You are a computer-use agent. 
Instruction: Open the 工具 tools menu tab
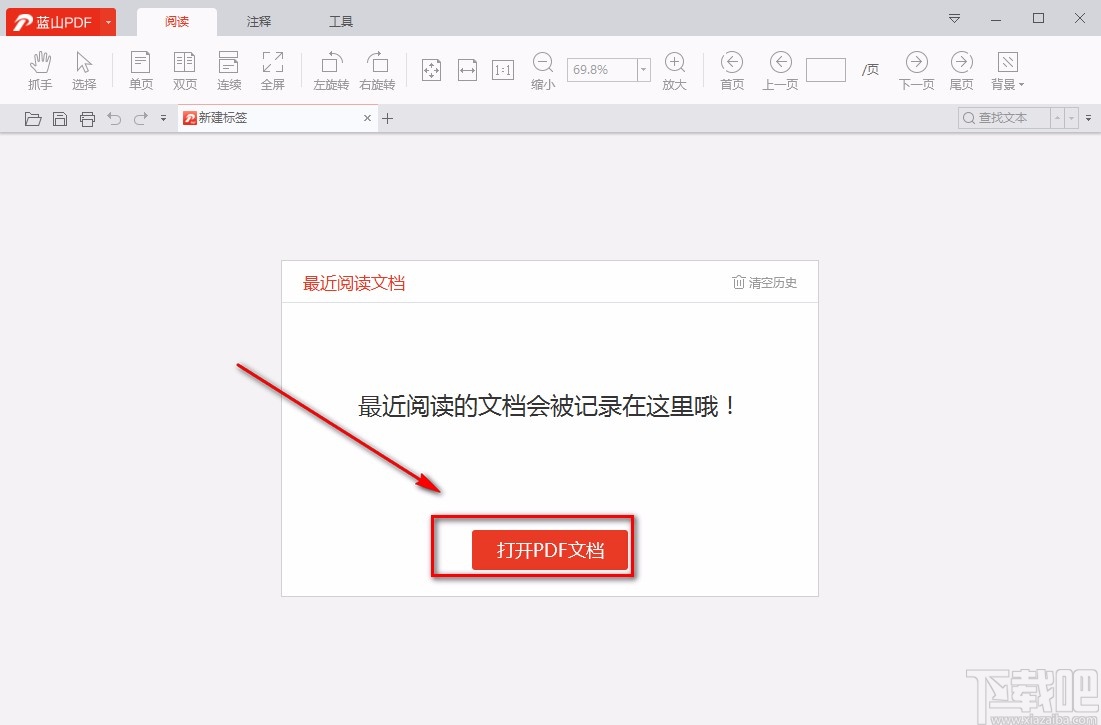(x=340, y=20)
